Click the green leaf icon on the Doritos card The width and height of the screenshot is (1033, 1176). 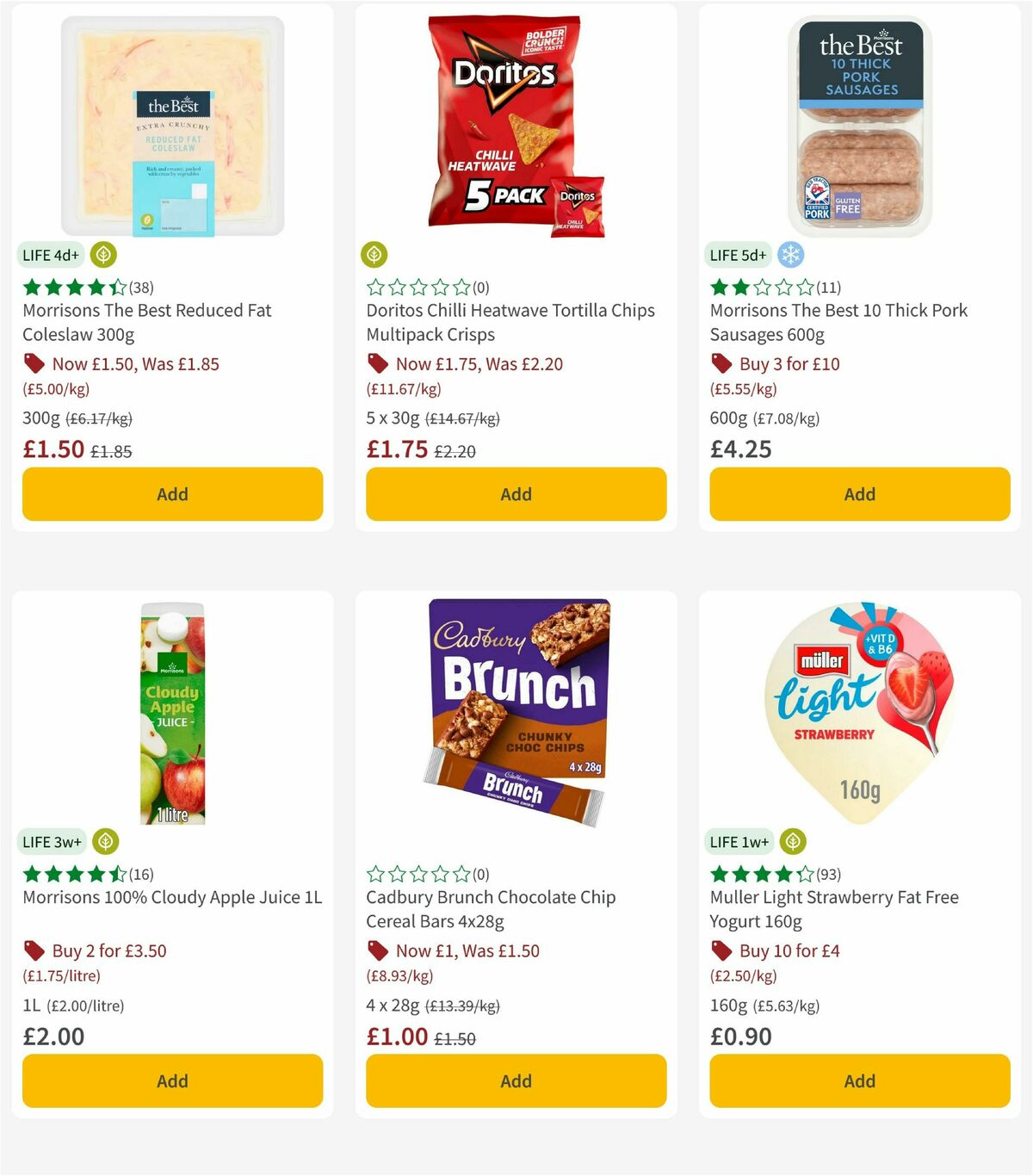[375, 255]
